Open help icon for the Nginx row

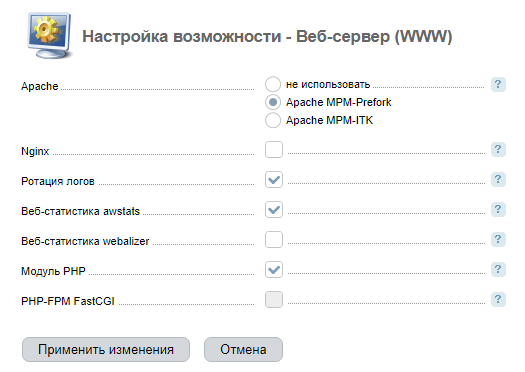coord(498,149)
